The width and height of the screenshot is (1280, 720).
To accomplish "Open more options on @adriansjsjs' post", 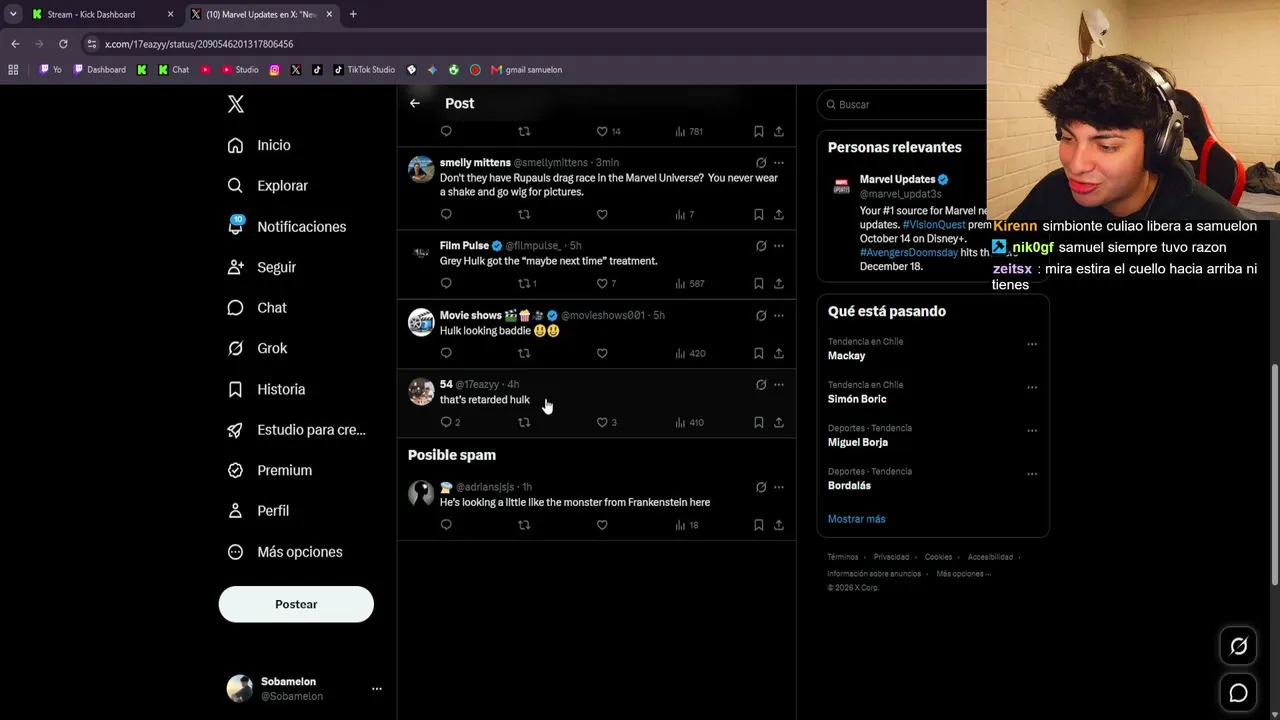I will (779, 488).
